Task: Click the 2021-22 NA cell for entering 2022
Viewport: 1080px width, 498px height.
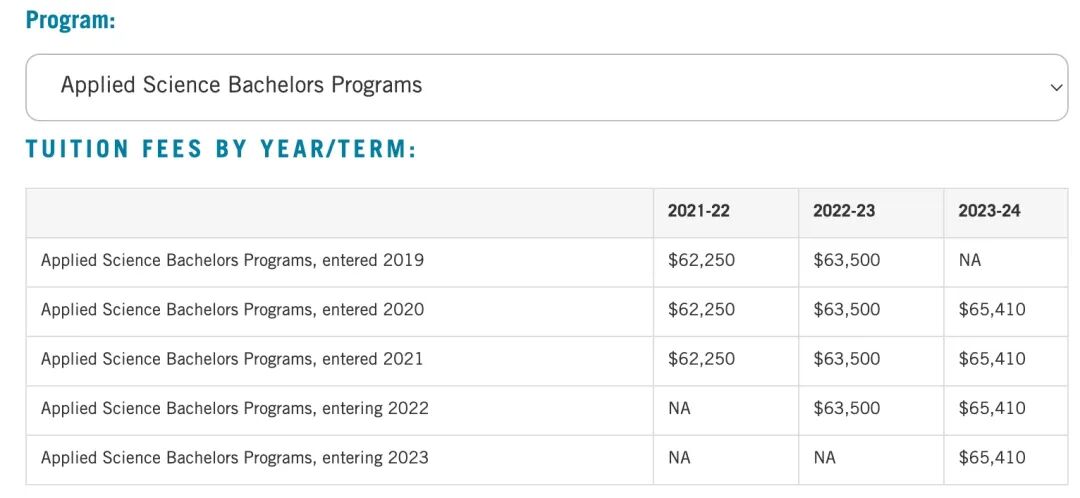Action: 679,408
